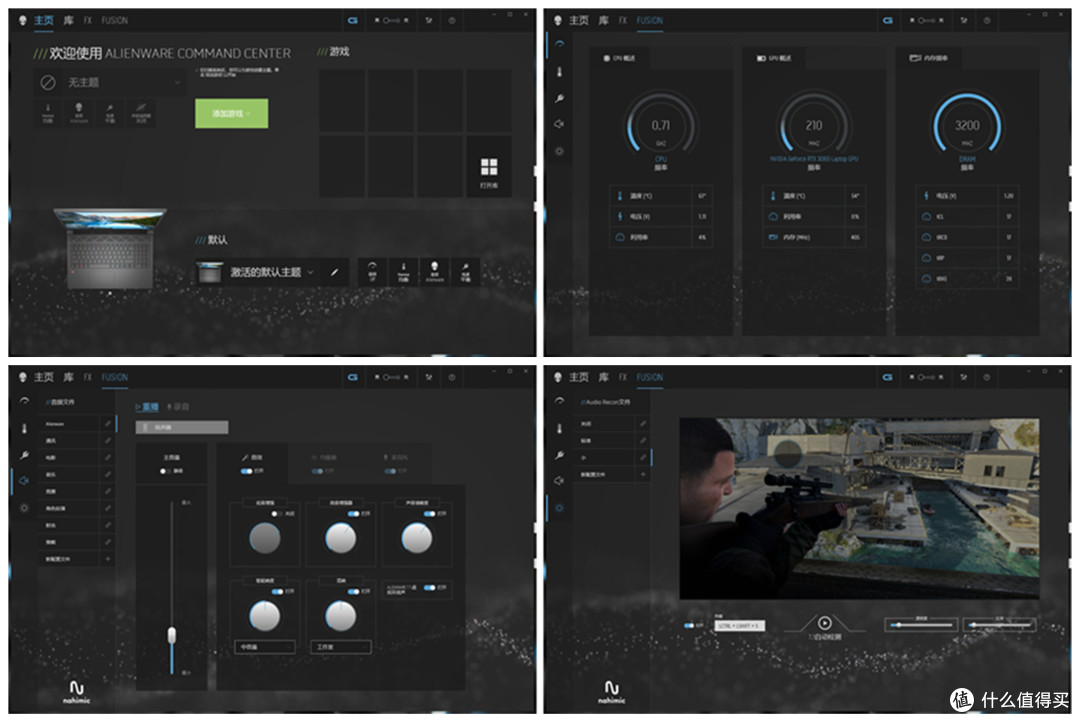1080x723 pixels.
Task: Open the overclock gauge tile beside the 激活的默认主题 dropdown
Action: pos(373,271)
